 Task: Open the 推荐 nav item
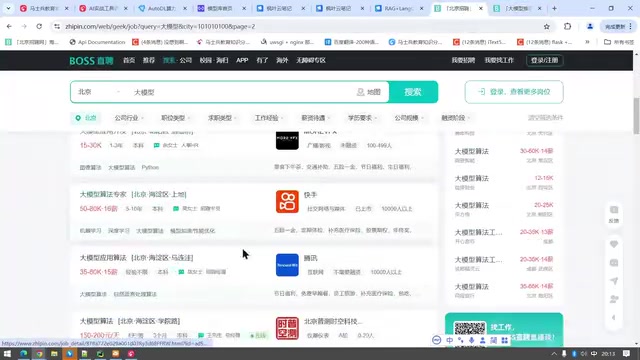click(149, 60)
